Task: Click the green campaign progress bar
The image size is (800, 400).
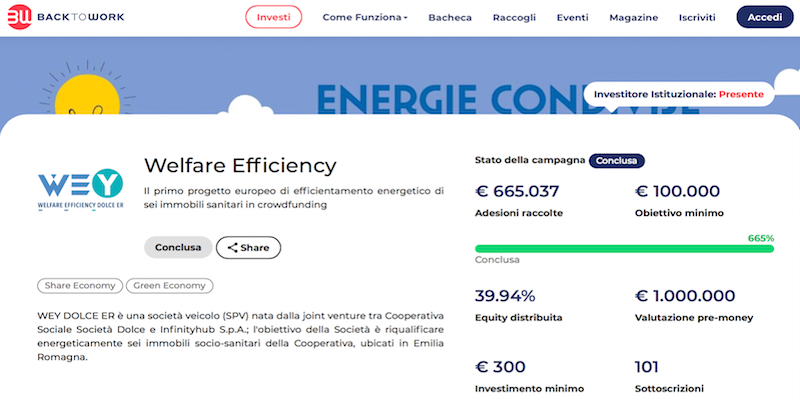Action: 624,248
